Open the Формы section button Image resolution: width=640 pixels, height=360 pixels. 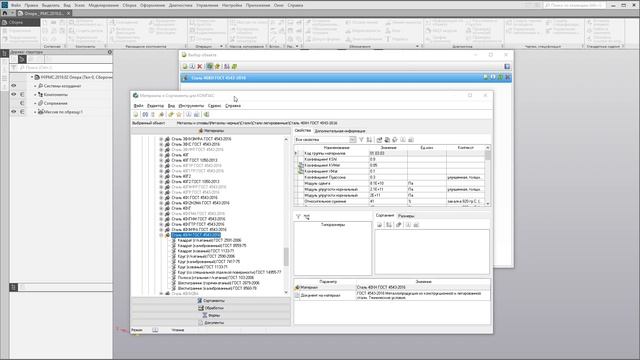tap(211, 315)
